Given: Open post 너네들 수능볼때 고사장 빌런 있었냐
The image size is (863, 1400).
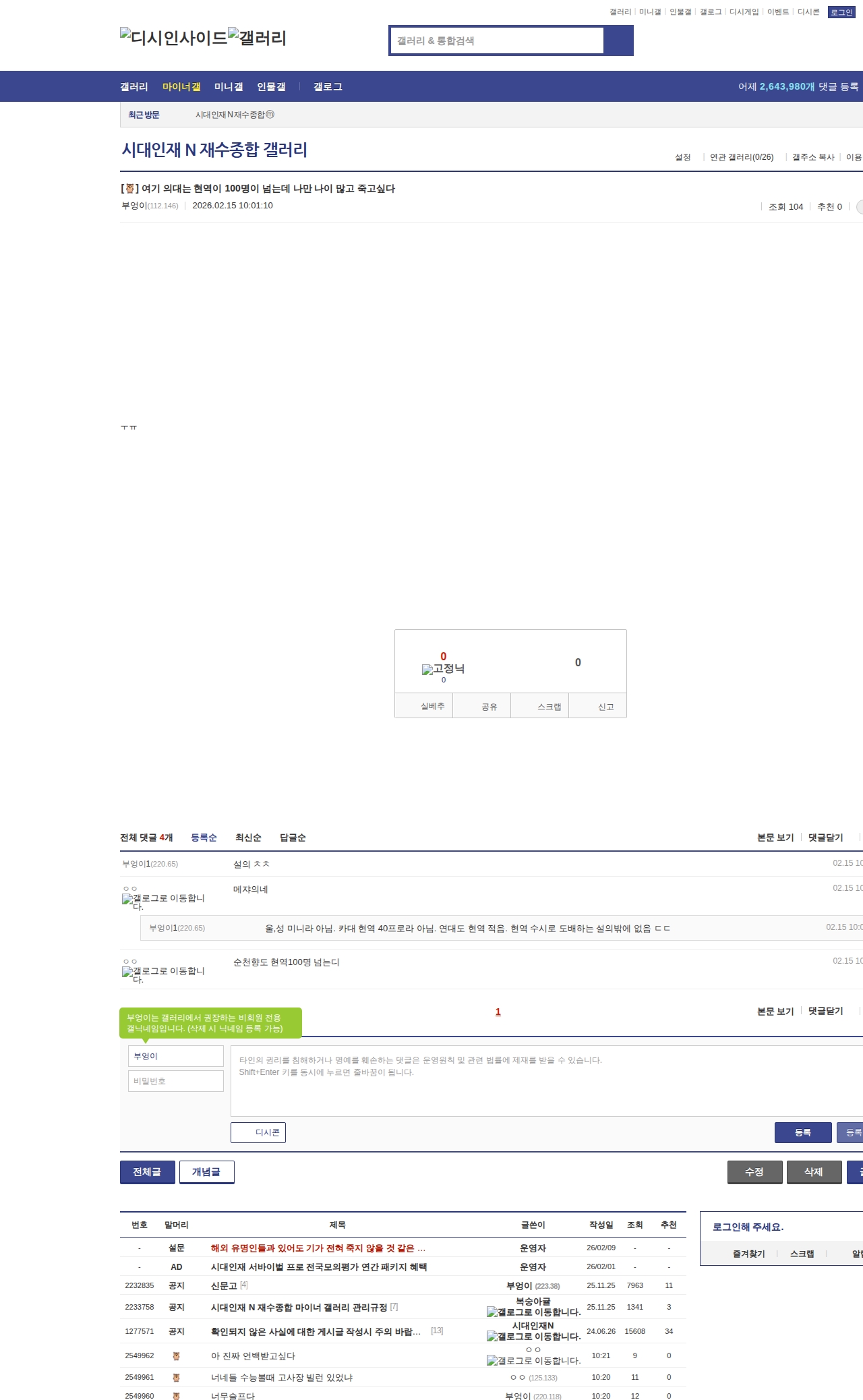Looking at the screenshot, I should click(x=282, y=1377).
